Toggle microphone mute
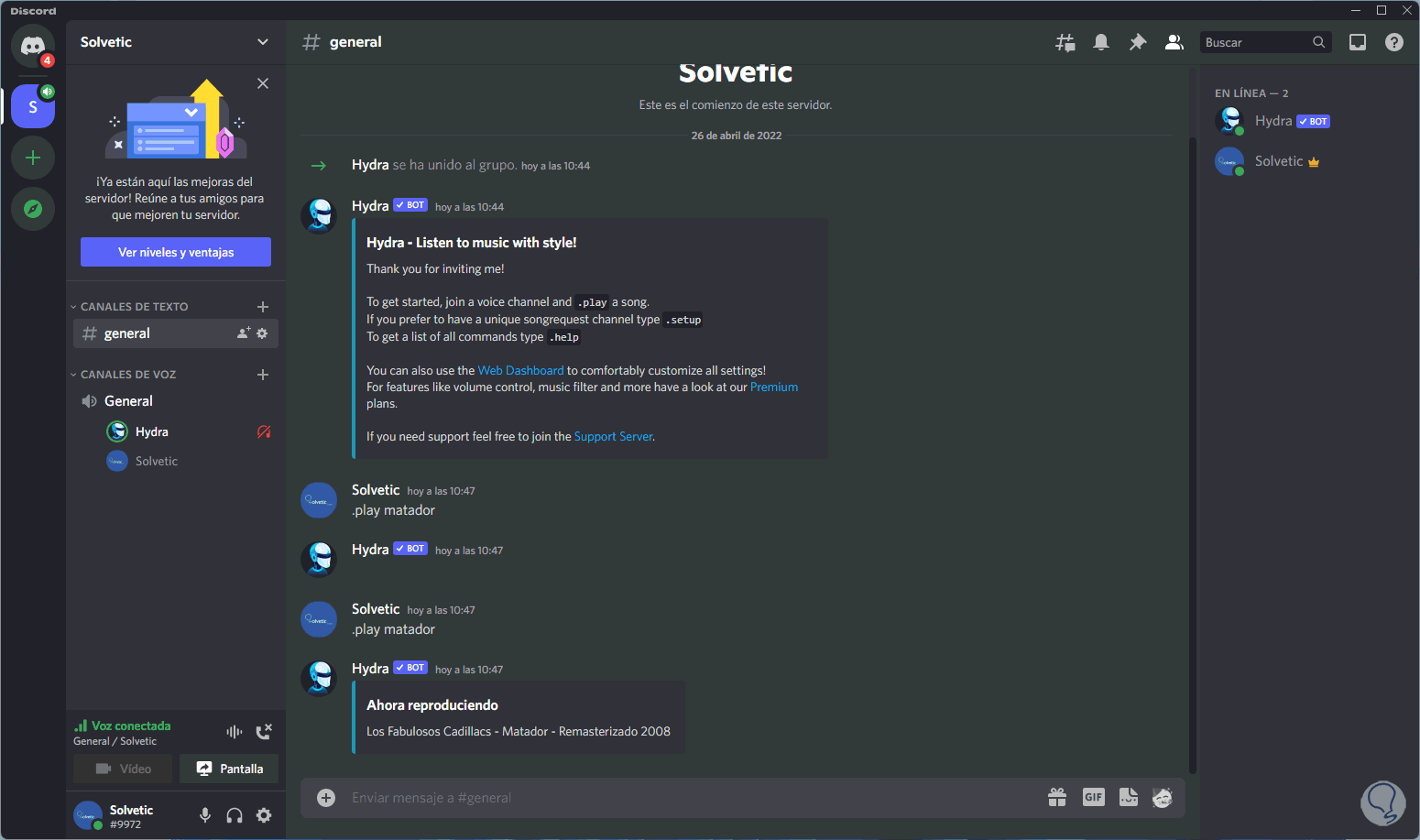Viewport: 1420px width, 840px height. pos(205,815)
